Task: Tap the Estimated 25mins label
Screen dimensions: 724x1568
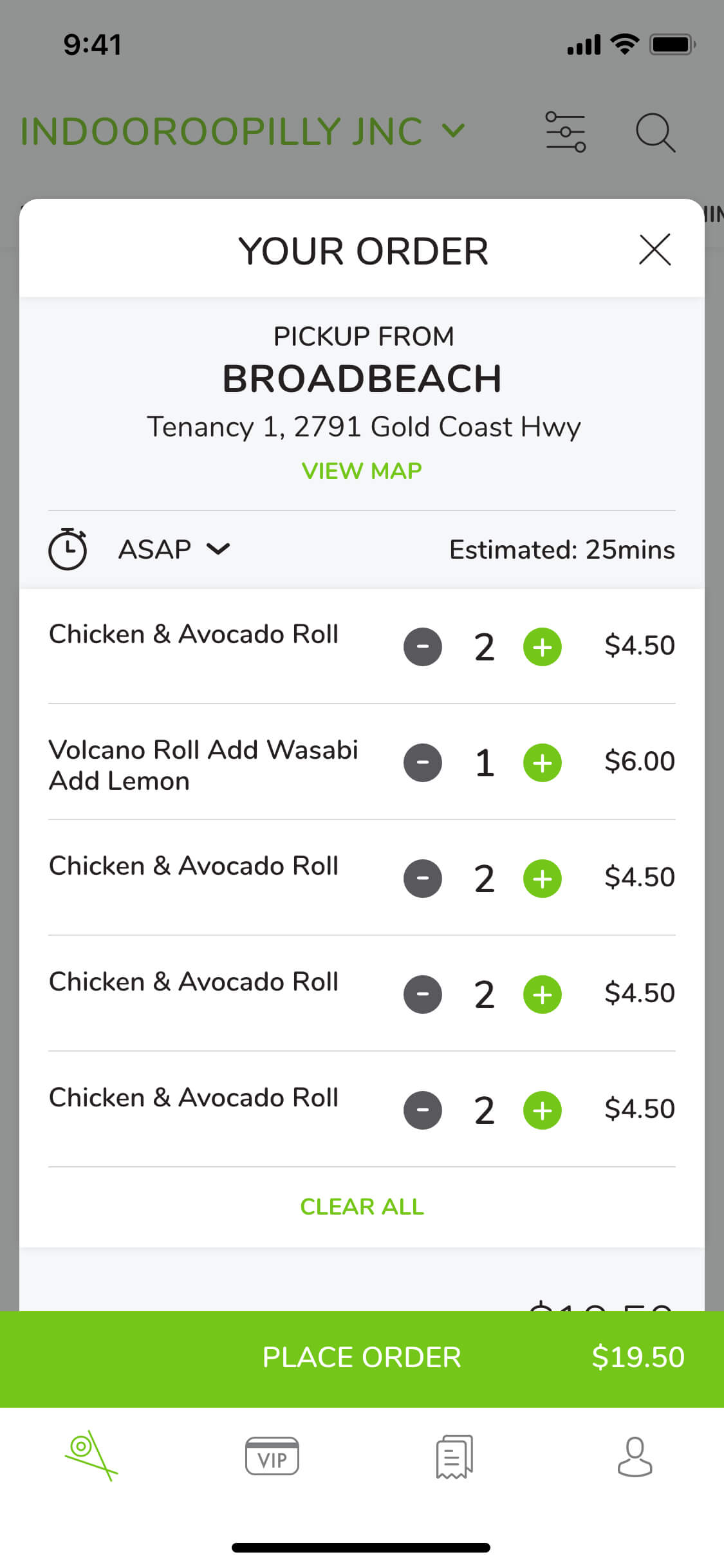Action: click(562, 550)
